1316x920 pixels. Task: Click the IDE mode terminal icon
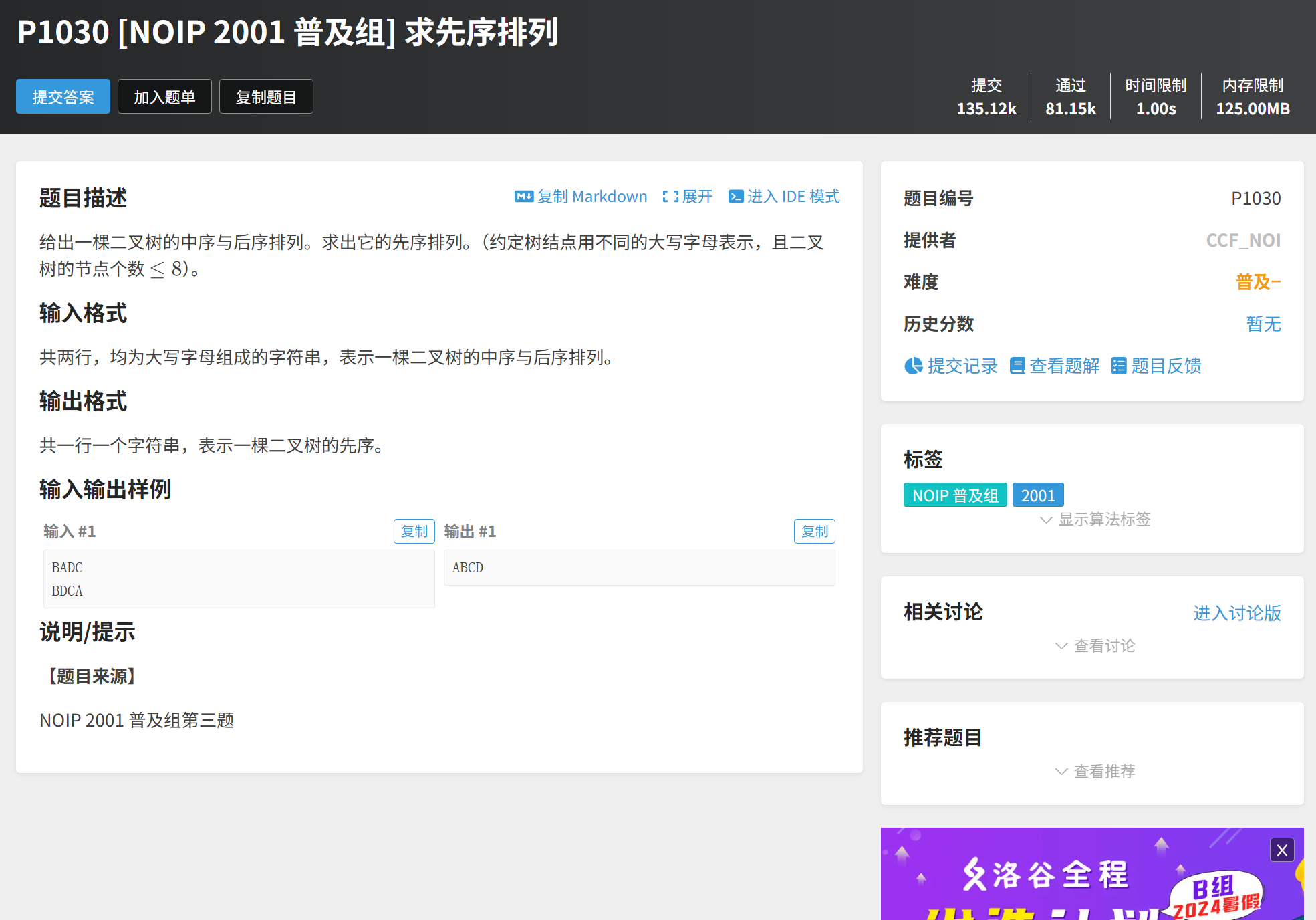pyautogui.click(x=735, y=197)
